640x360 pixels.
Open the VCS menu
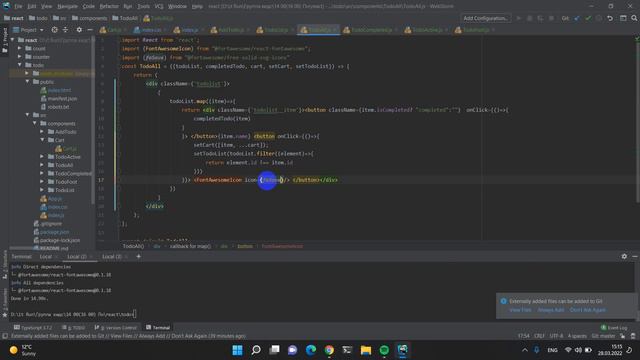(x=159, y=7)
